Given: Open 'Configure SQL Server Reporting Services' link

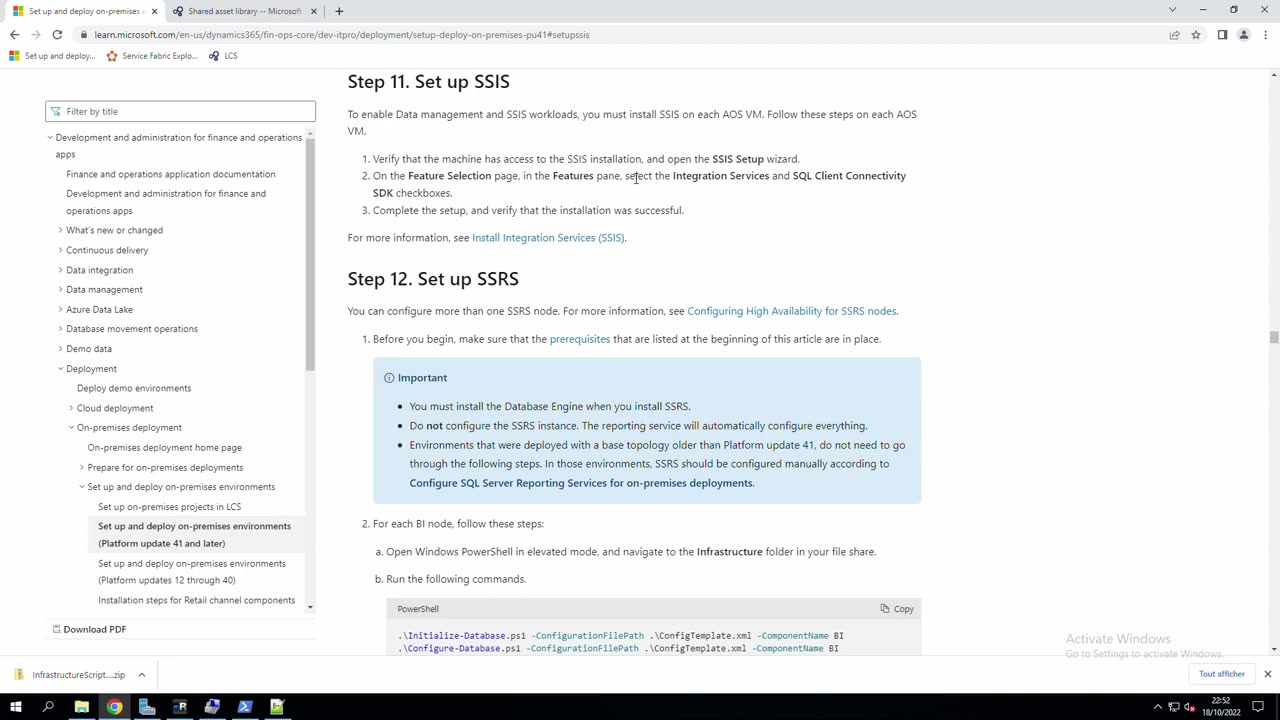Looking at the screenshot, I should click(x=581, y=483).
